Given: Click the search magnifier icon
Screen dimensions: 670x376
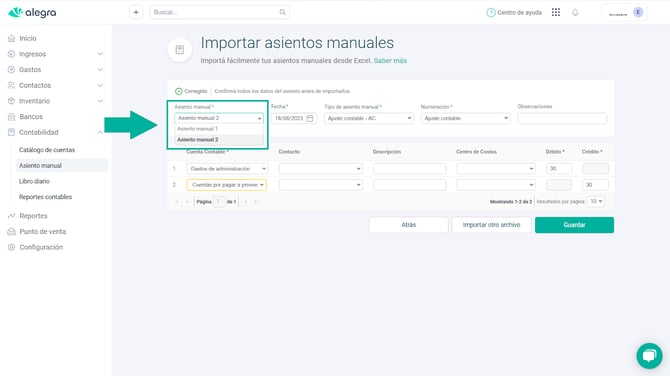Looking at the screenshot, I should coord(282,12).
